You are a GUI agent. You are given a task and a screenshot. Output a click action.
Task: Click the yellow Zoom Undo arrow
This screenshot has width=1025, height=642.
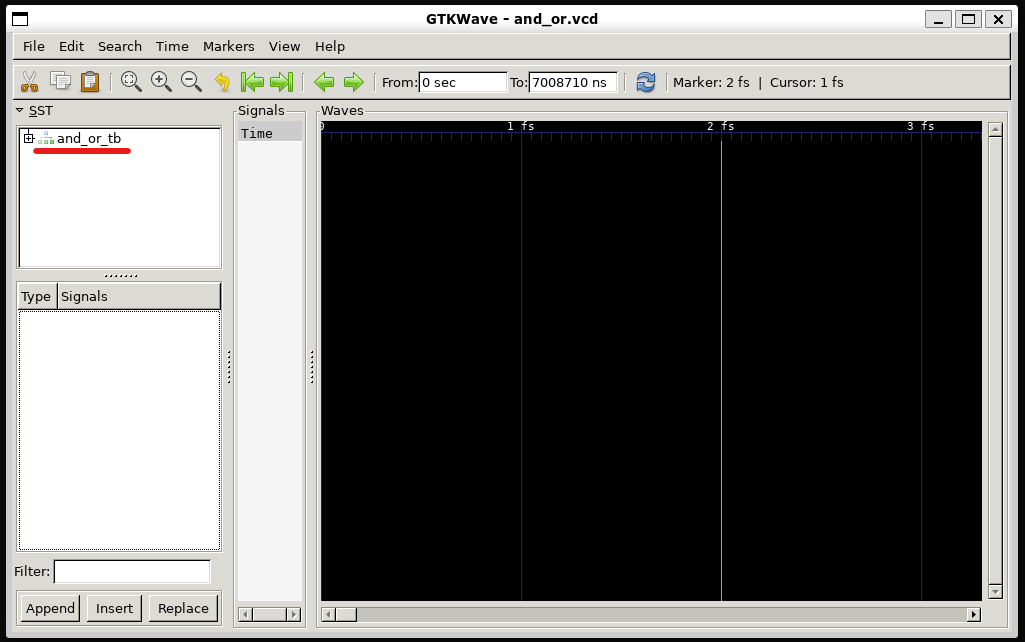coord(222,82)
